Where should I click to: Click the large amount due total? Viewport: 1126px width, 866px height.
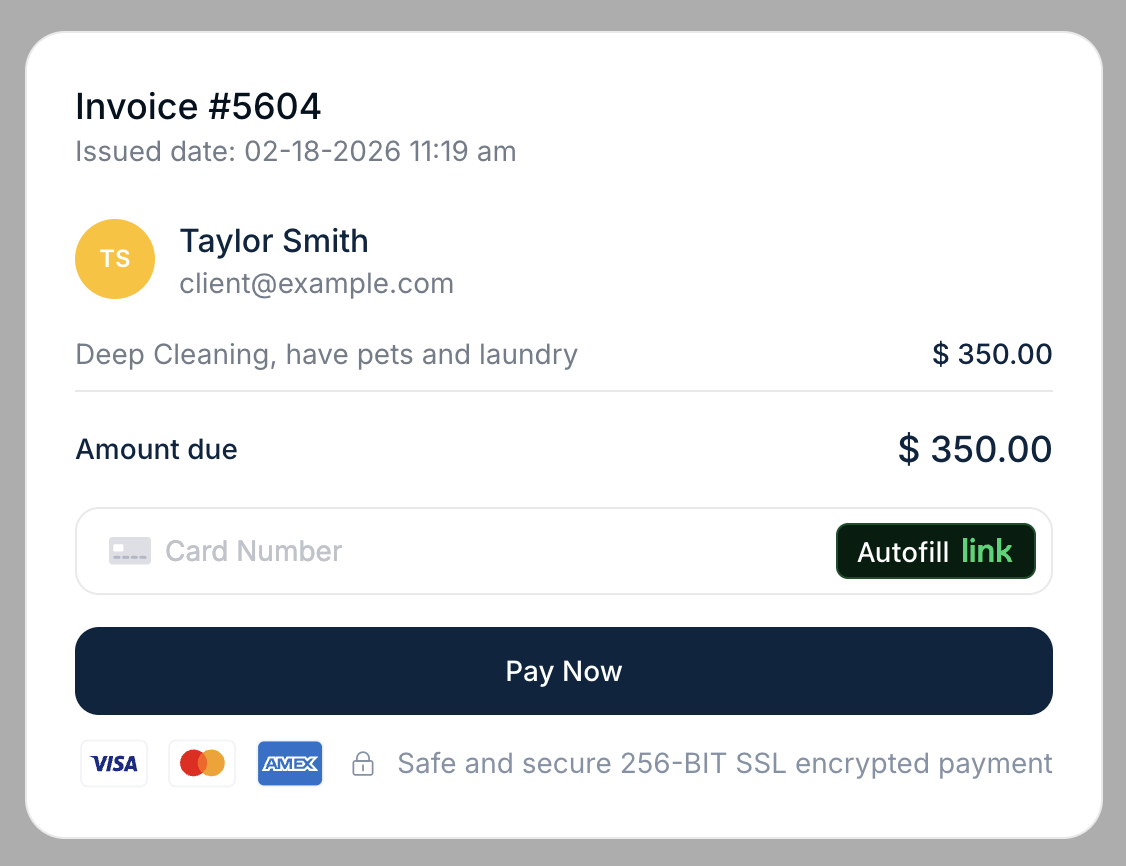[x=975, y=450]
